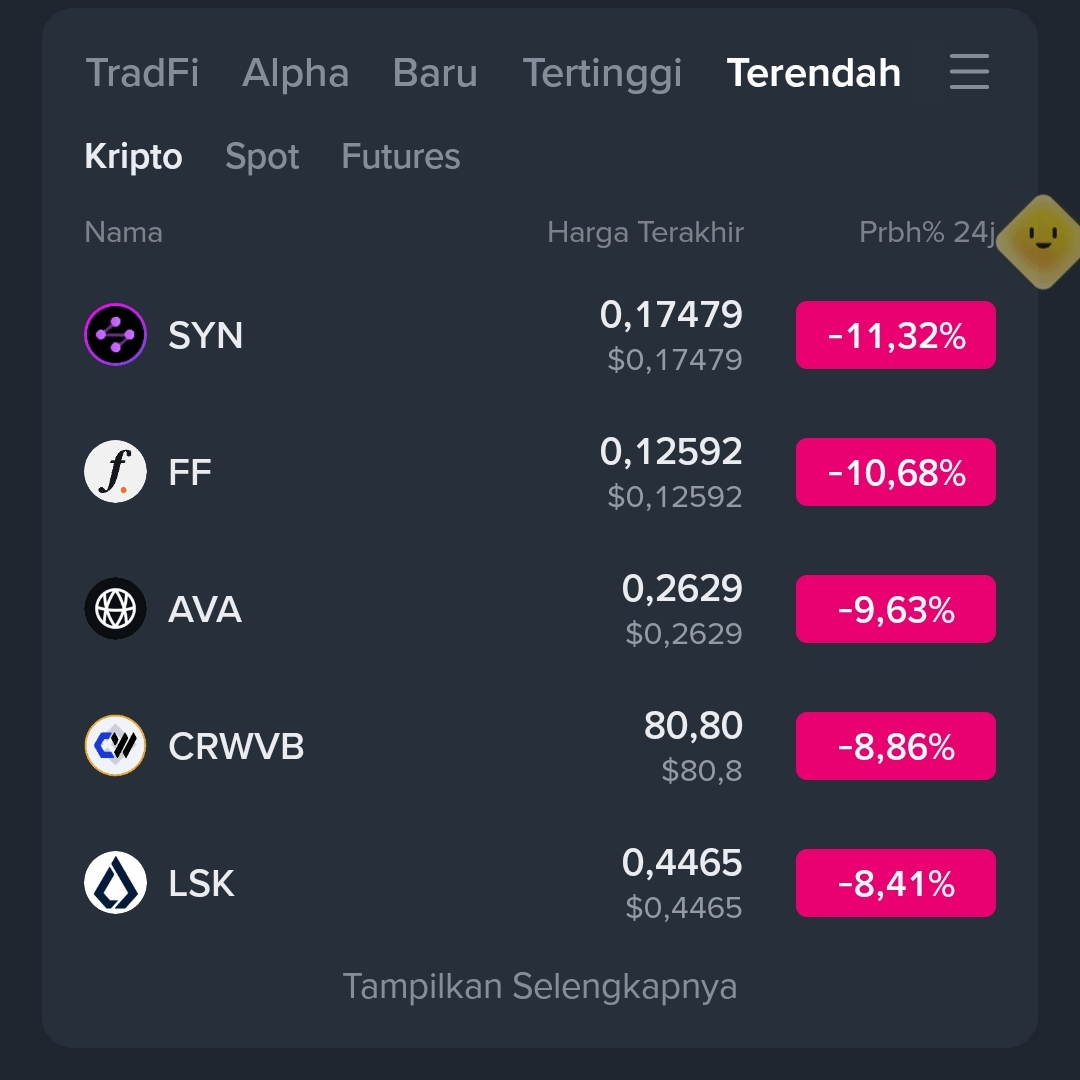Click Tampilkan Selengkapnya link
Viewport: 1080px width, 1080px height.
tap(539, 986)
